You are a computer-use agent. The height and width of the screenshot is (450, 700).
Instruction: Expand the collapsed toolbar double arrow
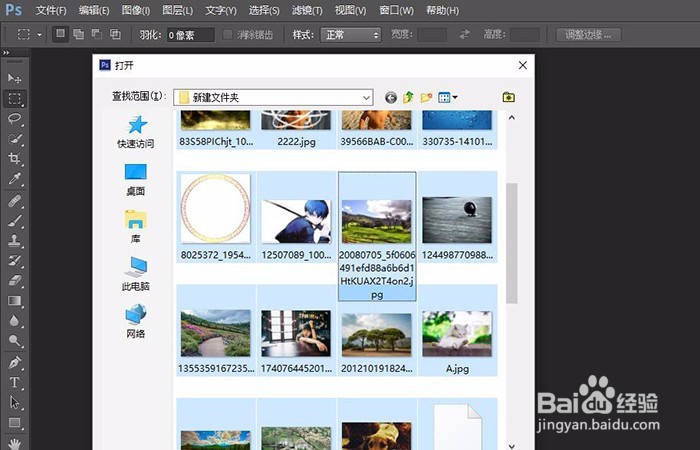click(x=6, y=53)
